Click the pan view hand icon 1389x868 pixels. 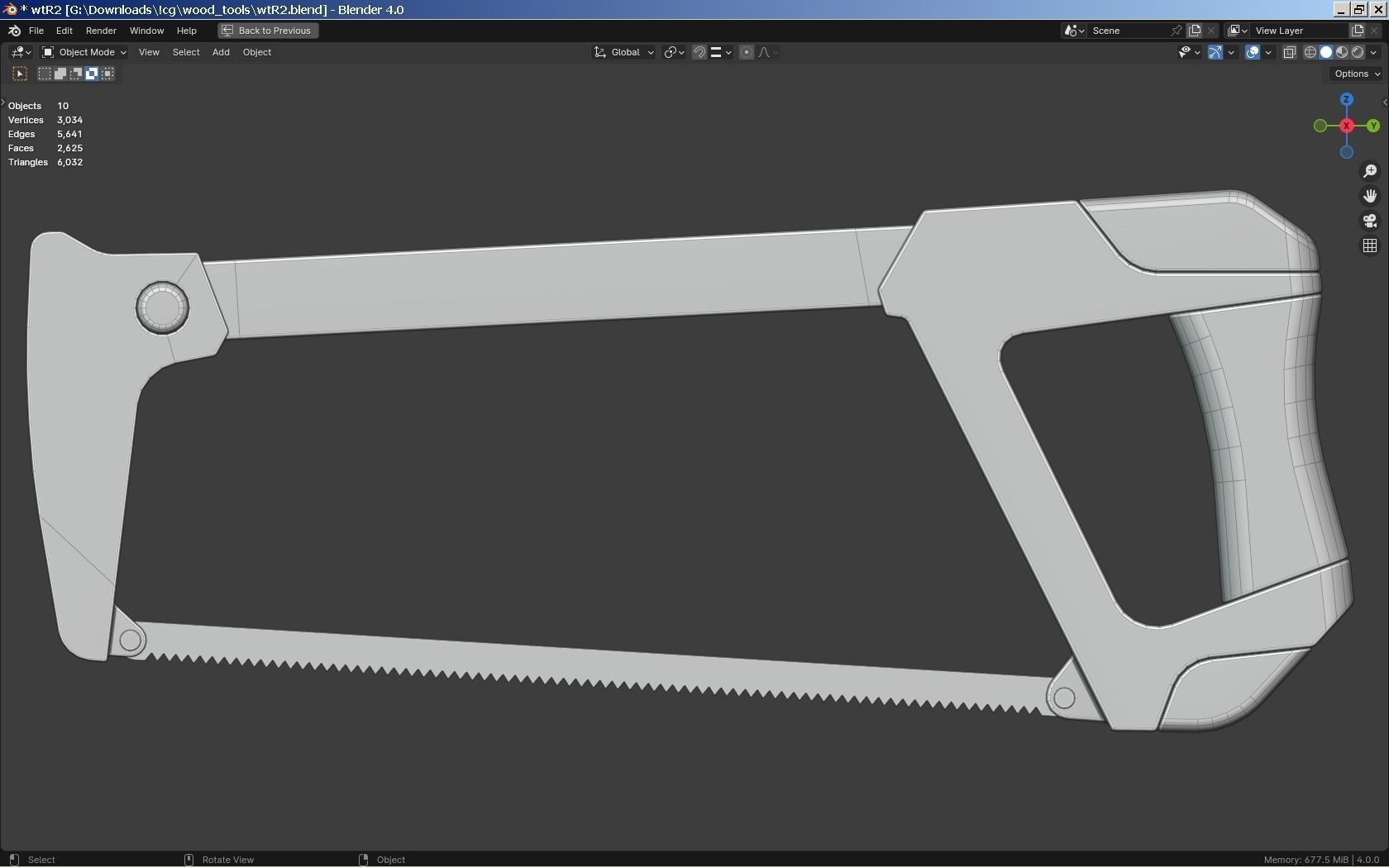click(x=1370, y=196)
